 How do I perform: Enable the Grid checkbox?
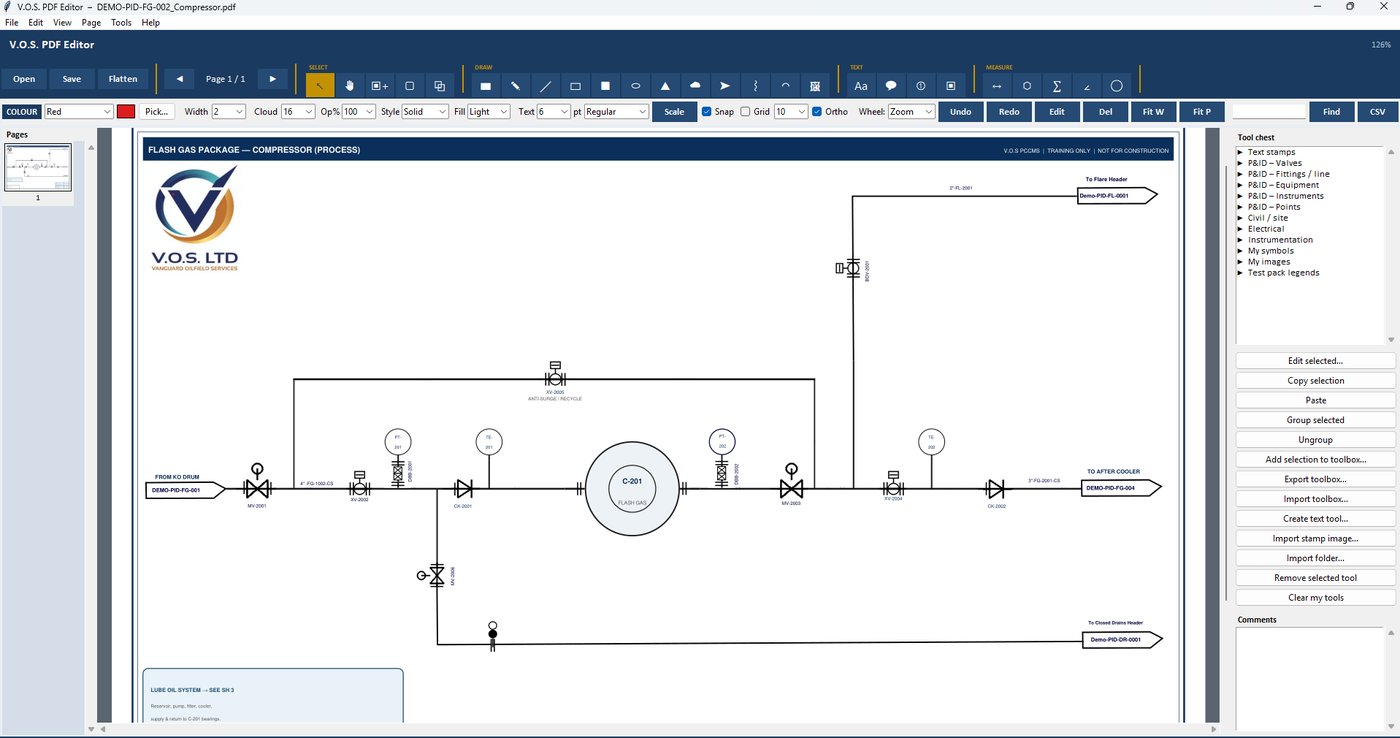pyautogui.click(x=746, y=112)
